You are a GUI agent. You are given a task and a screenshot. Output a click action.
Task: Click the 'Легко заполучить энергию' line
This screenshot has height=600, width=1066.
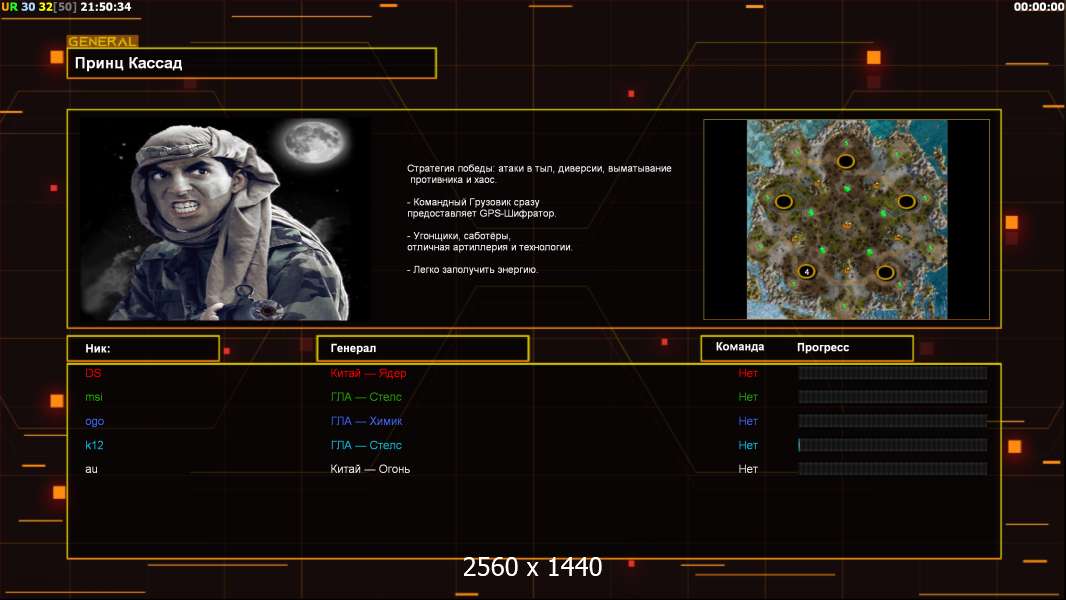[x=472, y=270]
